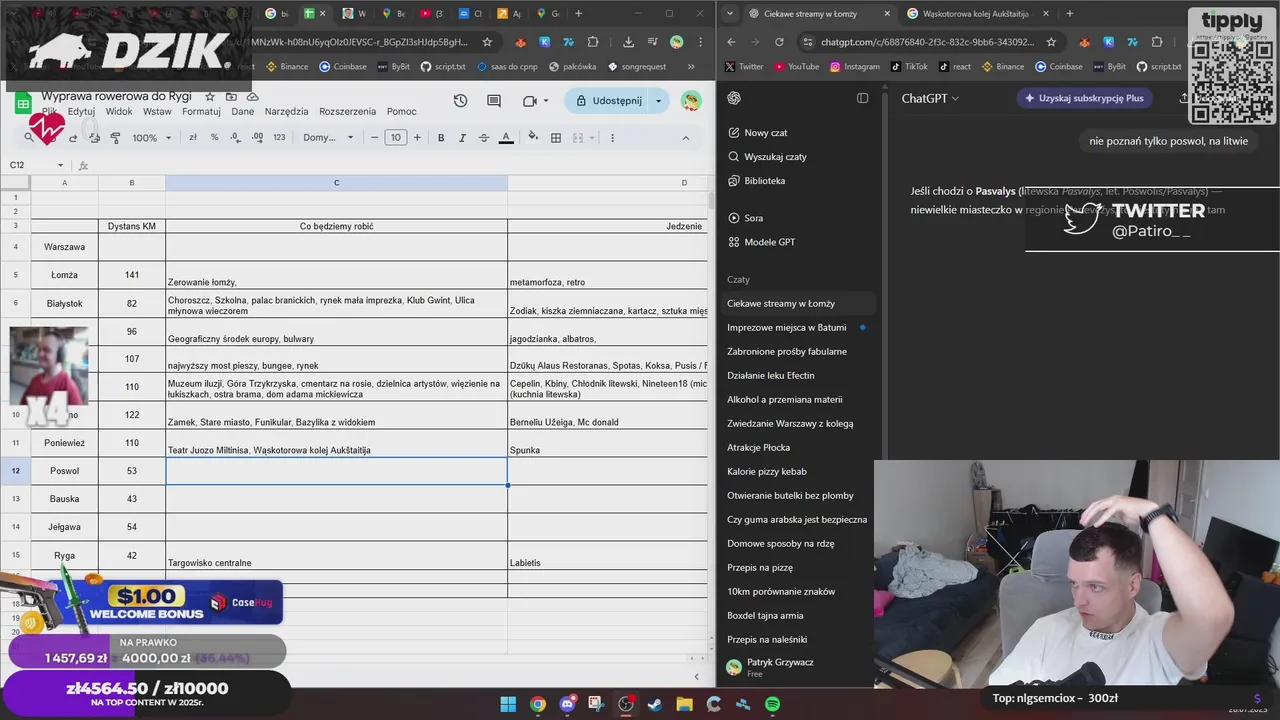Click the Windows Start button
Screen dimensions: 1280x720
(x=508, y=704)
